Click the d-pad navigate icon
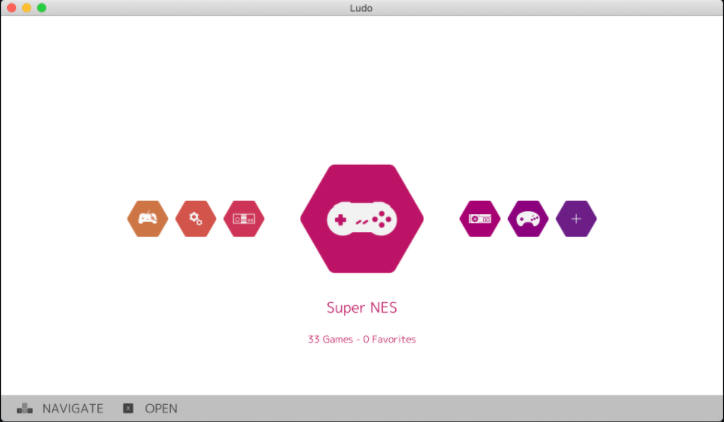This screenshot has width=724, height=422. click(25, 409)
